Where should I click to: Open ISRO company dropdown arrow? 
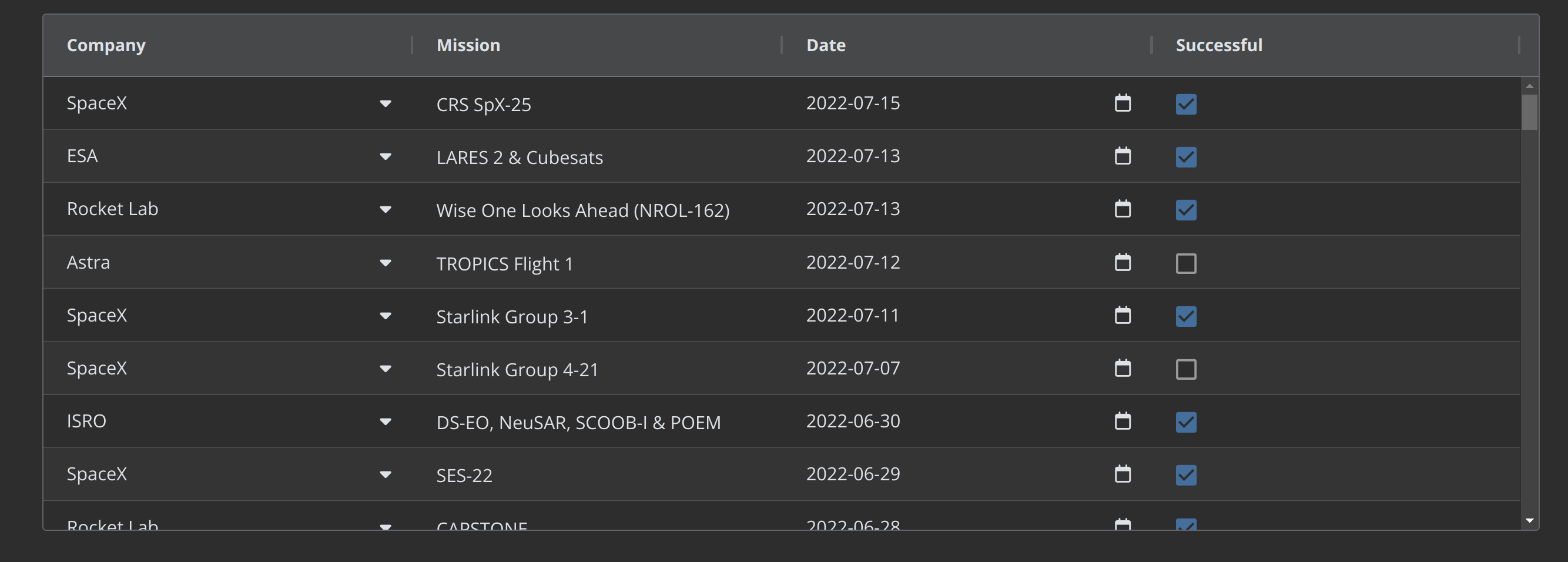(386, 421)
